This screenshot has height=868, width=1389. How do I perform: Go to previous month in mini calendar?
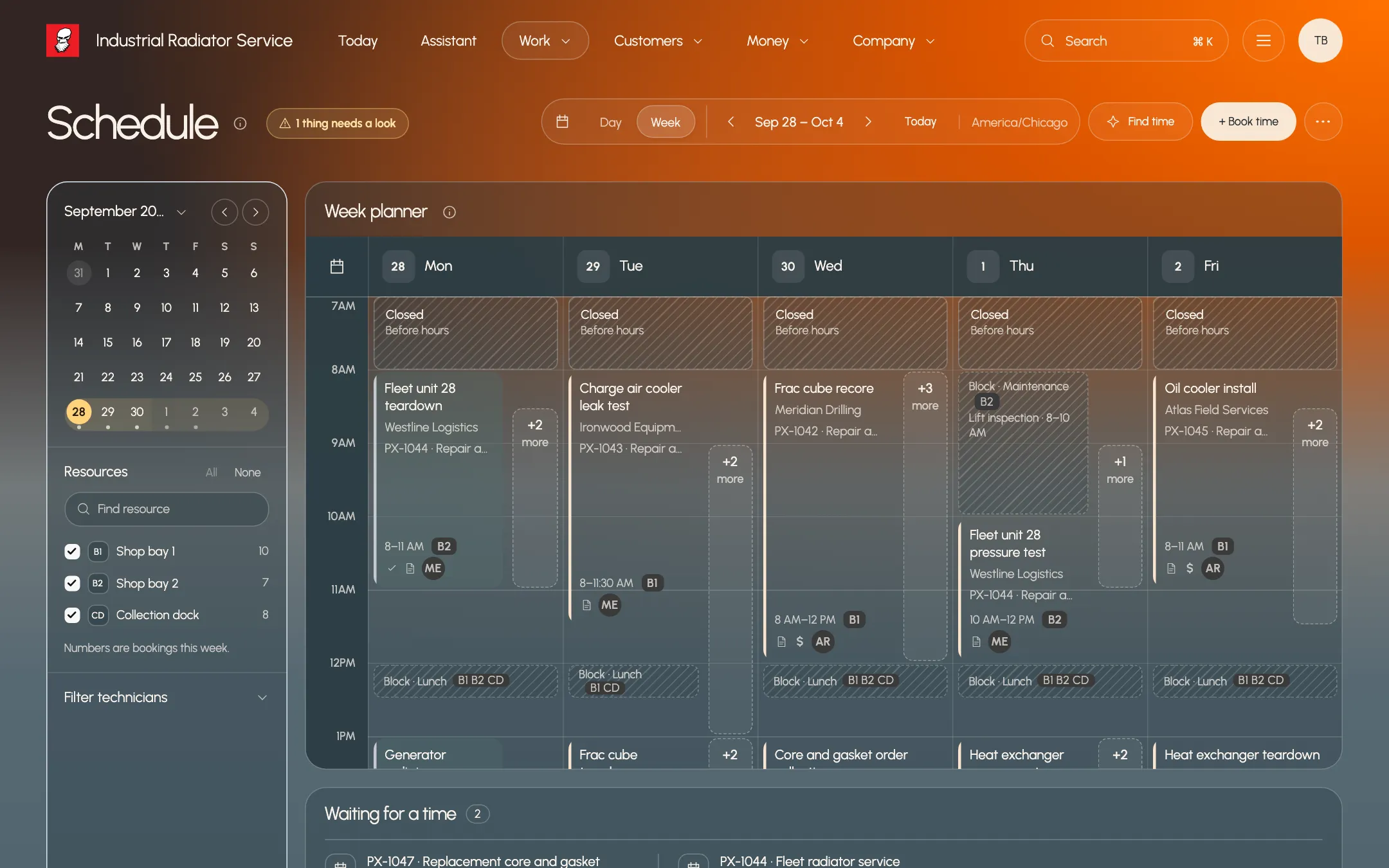coord(224,212)
